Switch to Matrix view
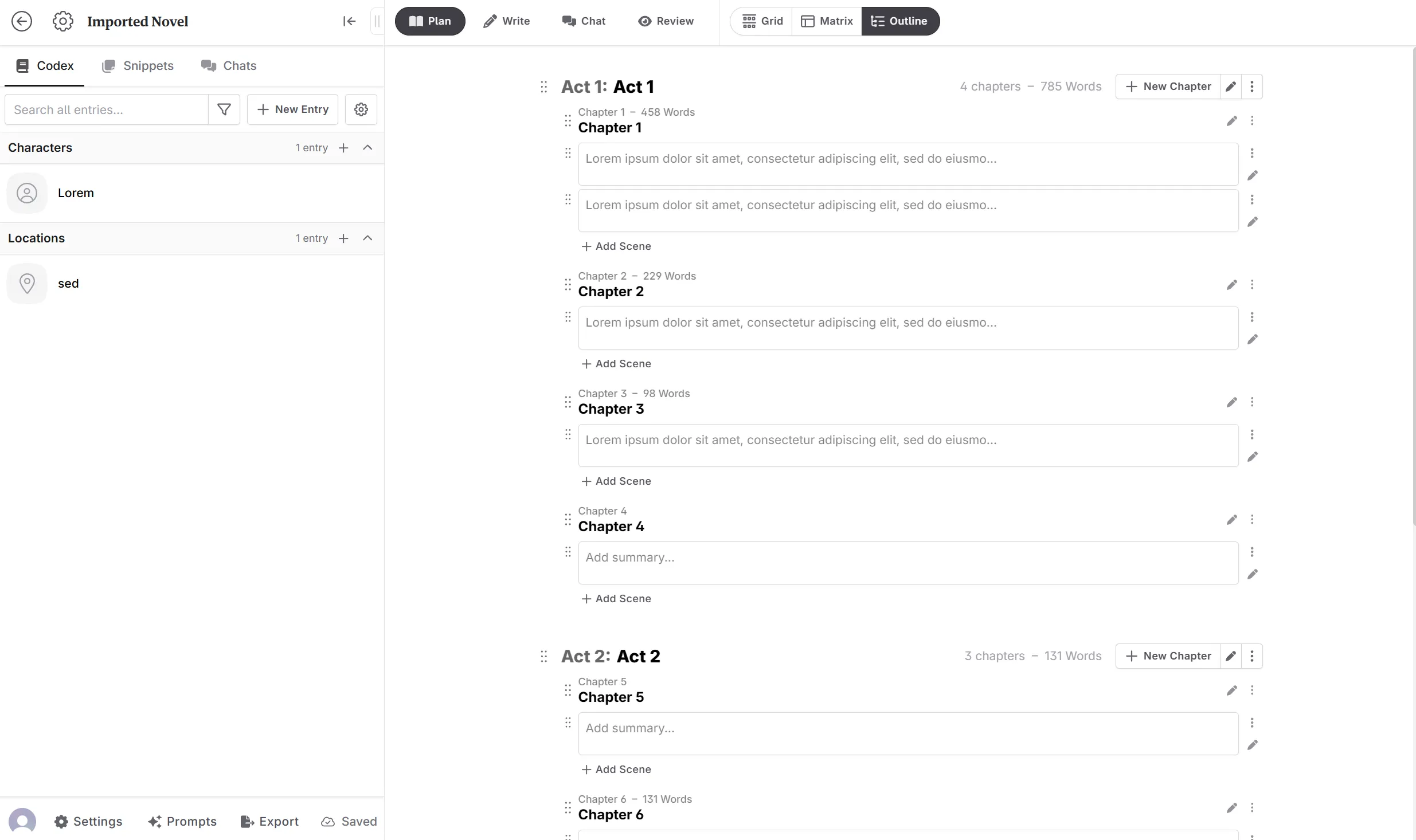1416x840 pixels. coord(827,21)
